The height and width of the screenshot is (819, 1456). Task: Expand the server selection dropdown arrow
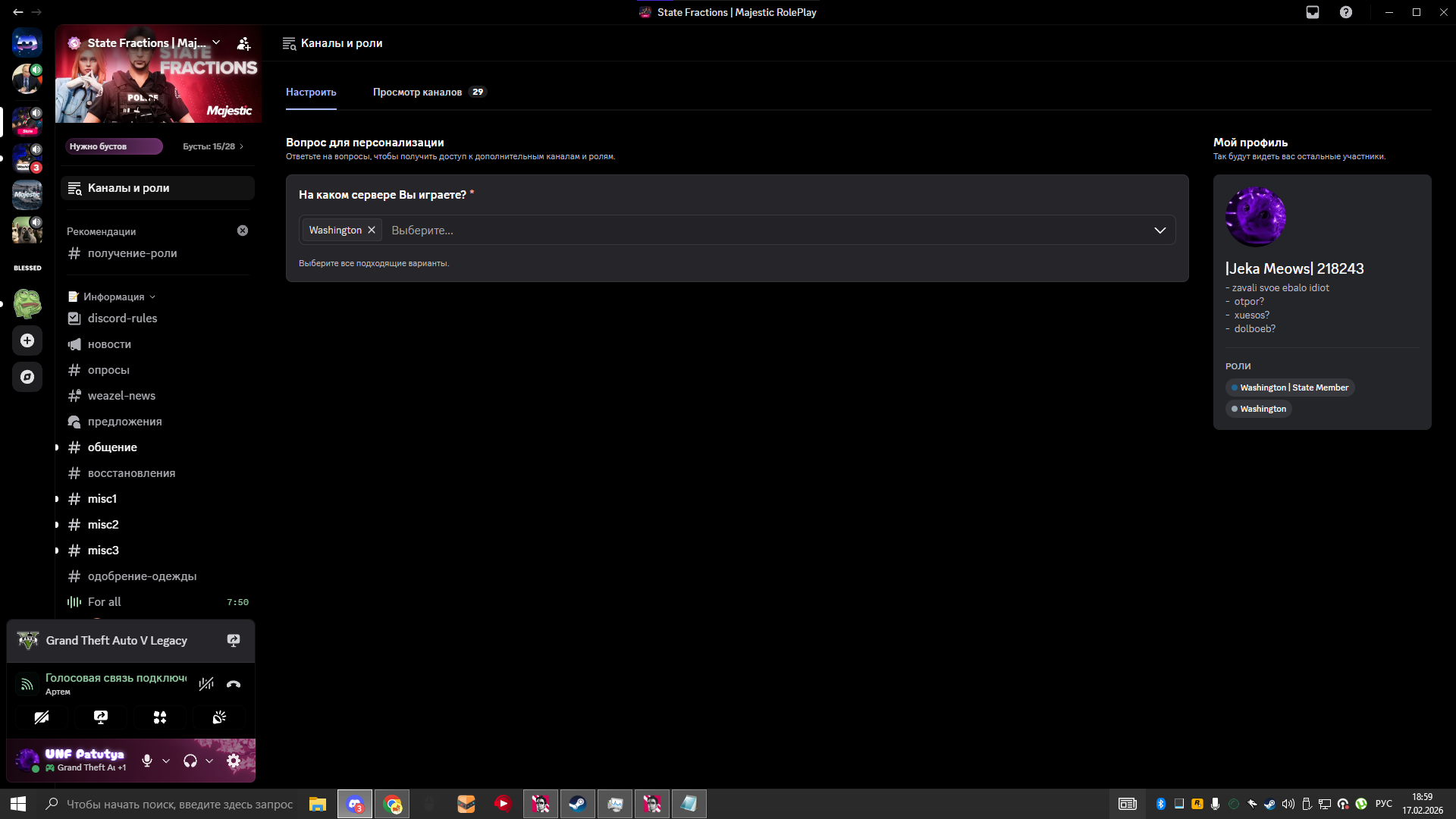[x=1159, y=231]
